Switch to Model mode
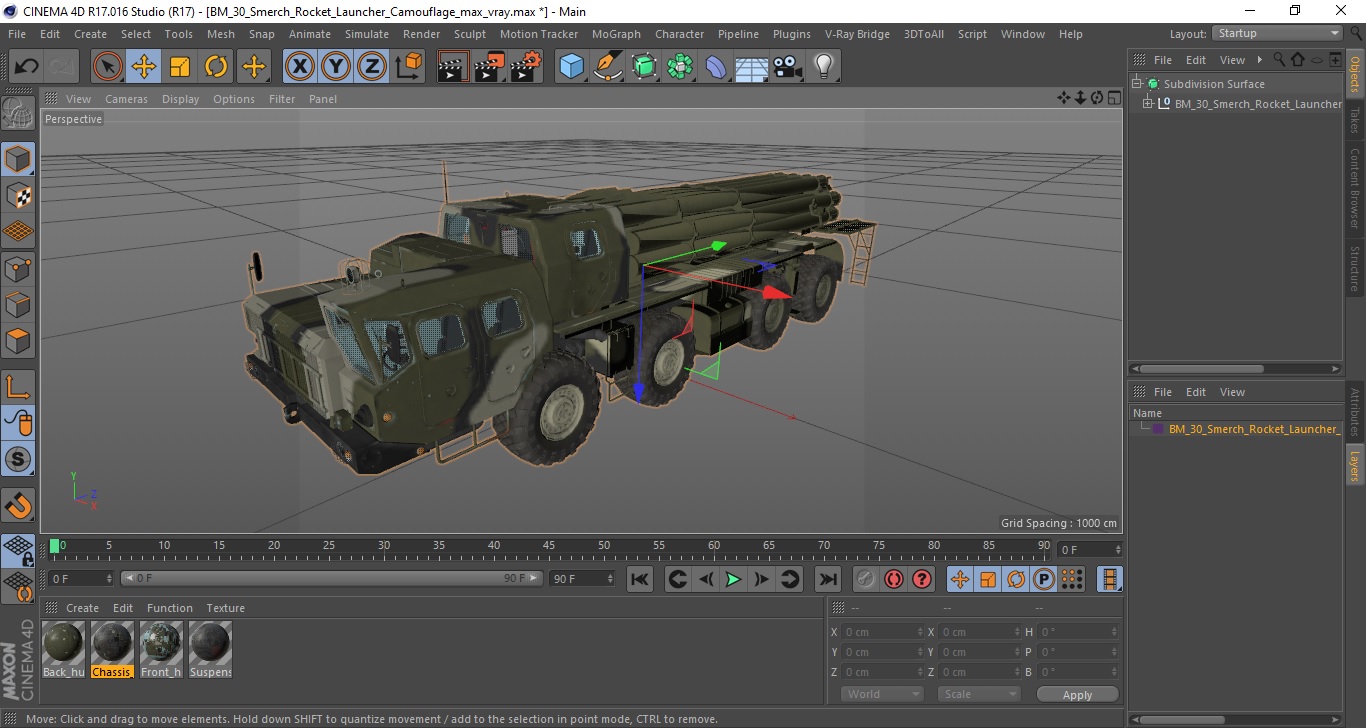1366x728 pixels. (x=18, y=159)
